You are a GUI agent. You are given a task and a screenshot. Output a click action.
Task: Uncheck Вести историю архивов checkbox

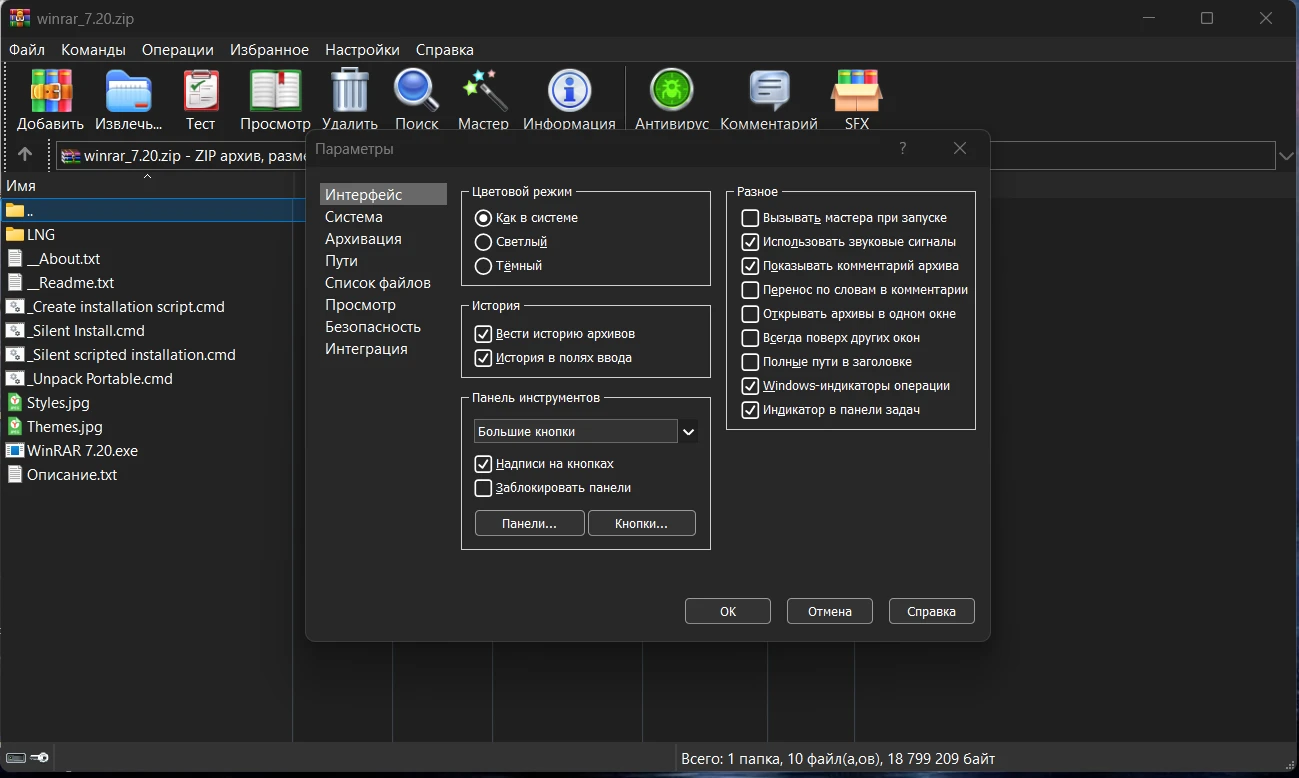(484, 334)
